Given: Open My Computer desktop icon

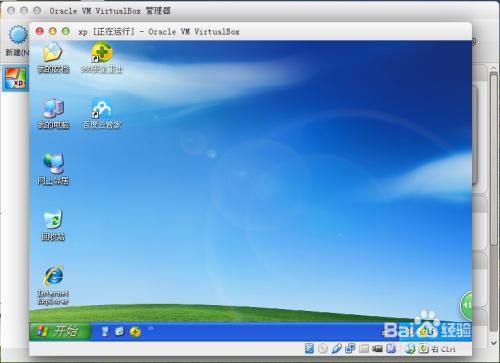Looking at the screenshot, I should click(x=53, y=113).
